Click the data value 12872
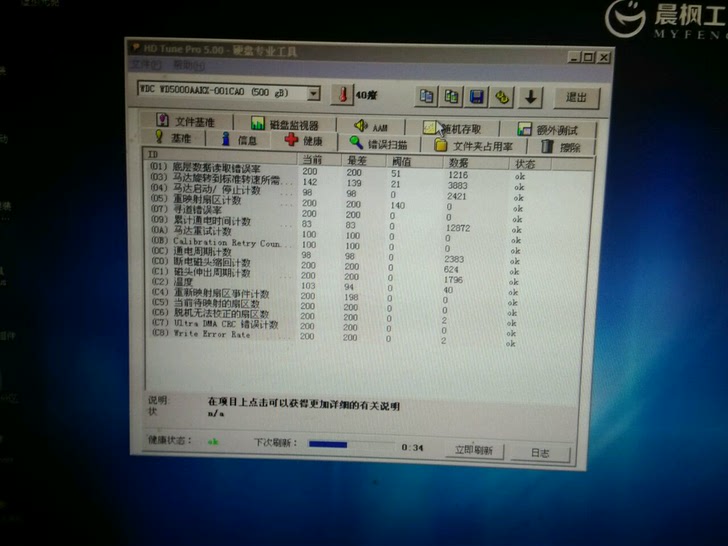728x546 pixels. pyautogui.click(x=458, y=228)
